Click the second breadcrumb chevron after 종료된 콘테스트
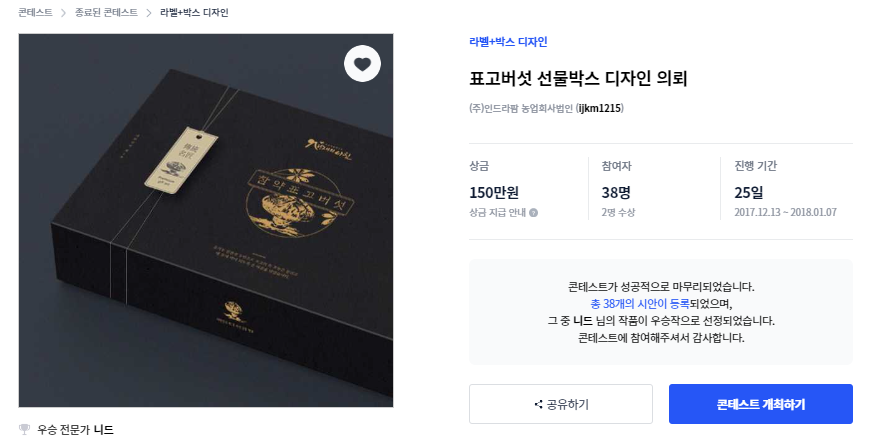Screen dimensions: 880x448 [x=149, y=13]
